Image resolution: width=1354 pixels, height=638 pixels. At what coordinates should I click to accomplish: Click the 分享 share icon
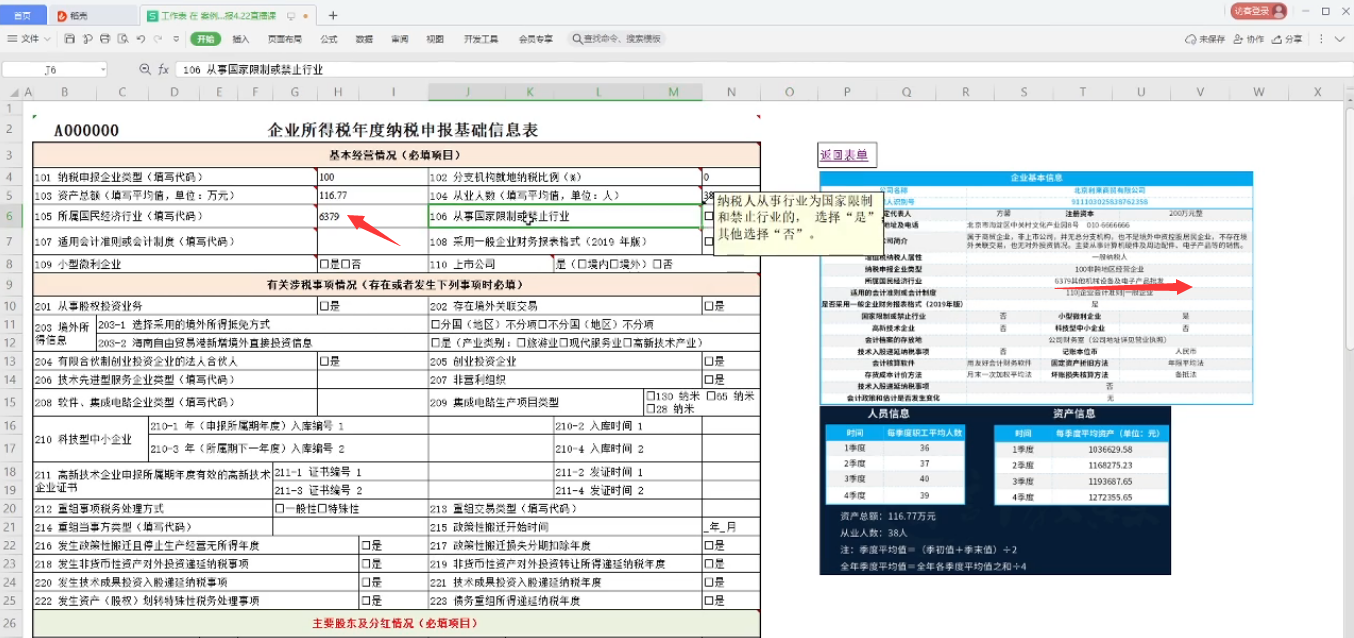click(1279, 39)
